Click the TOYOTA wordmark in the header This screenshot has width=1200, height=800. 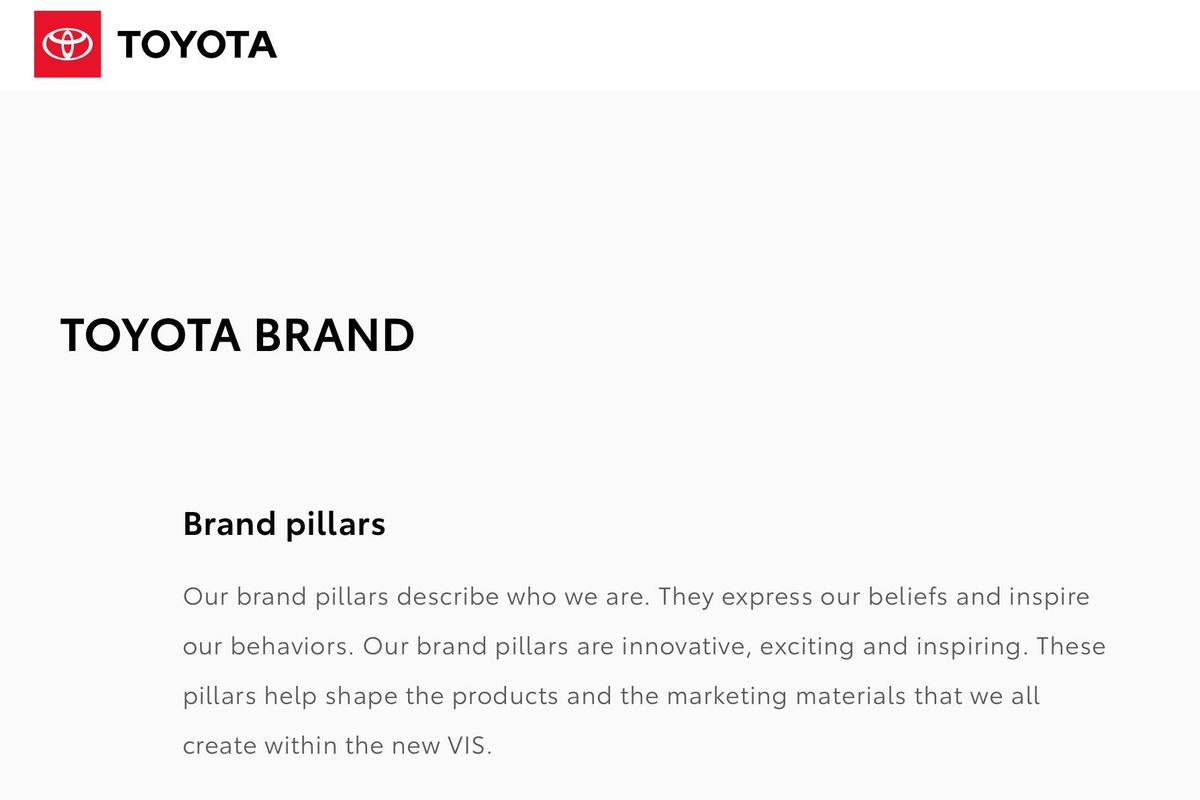coord(197,45)
